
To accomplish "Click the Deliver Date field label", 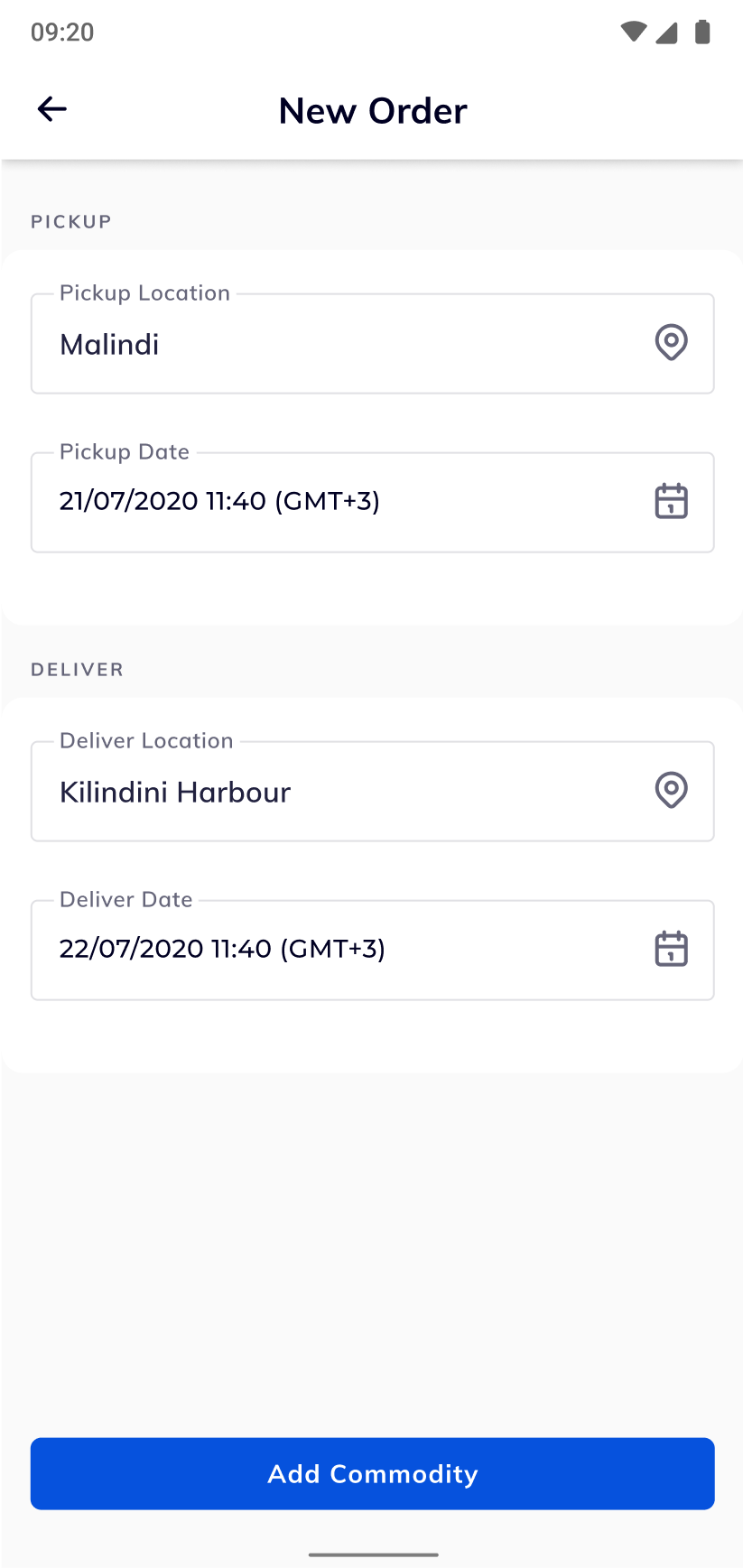I will (126, 900).
